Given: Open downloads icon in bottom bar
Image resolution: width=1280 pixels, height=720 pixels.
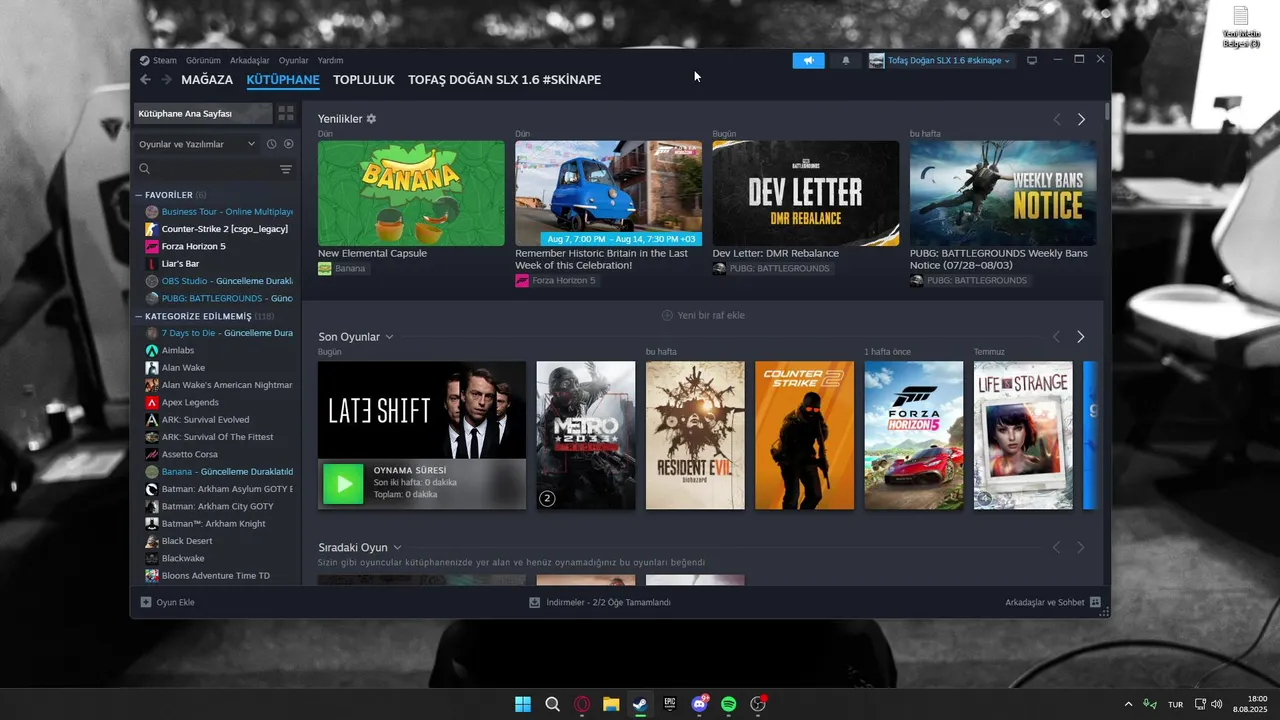Looking at the screenshot, I should pos(535,602).
